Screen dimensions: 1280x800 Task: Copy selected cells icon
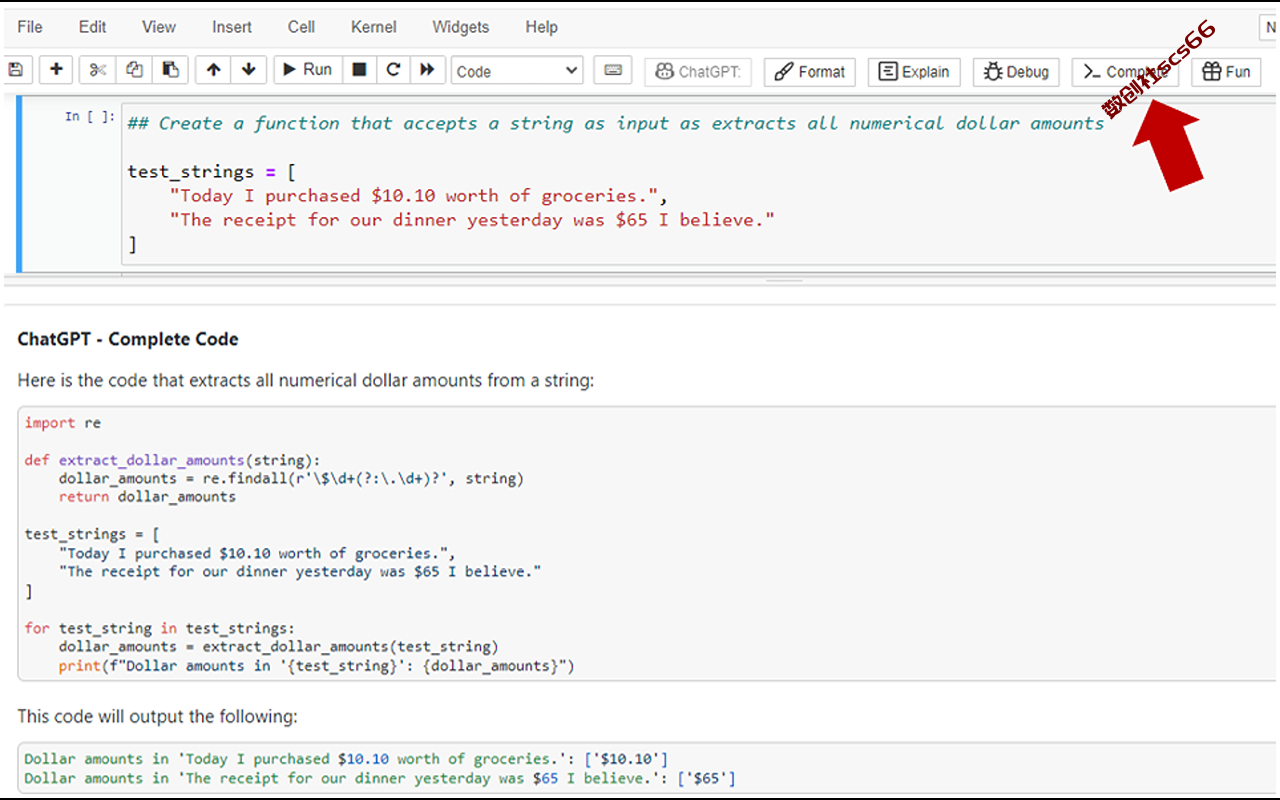click(x=134, y=70)
